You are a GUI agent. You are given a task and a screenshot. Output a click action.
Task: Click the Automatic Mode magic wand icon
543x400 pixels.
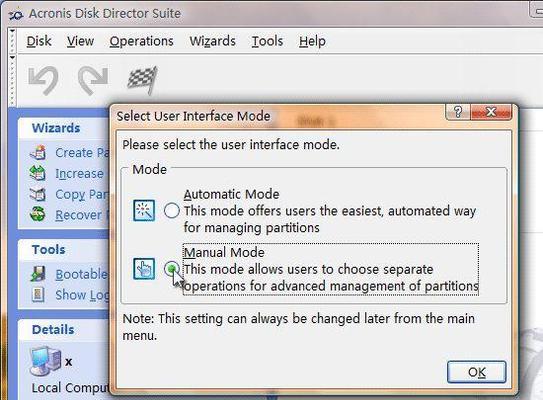[x=144, y=210]
